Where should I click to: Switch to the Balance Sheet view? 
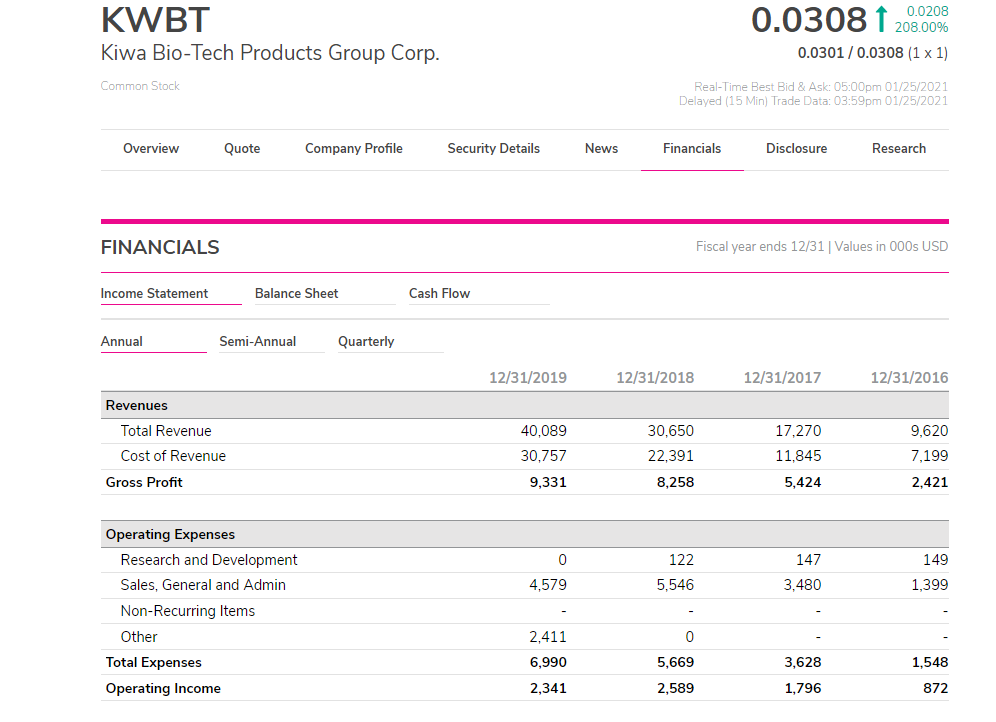click(x=296, y=293)
